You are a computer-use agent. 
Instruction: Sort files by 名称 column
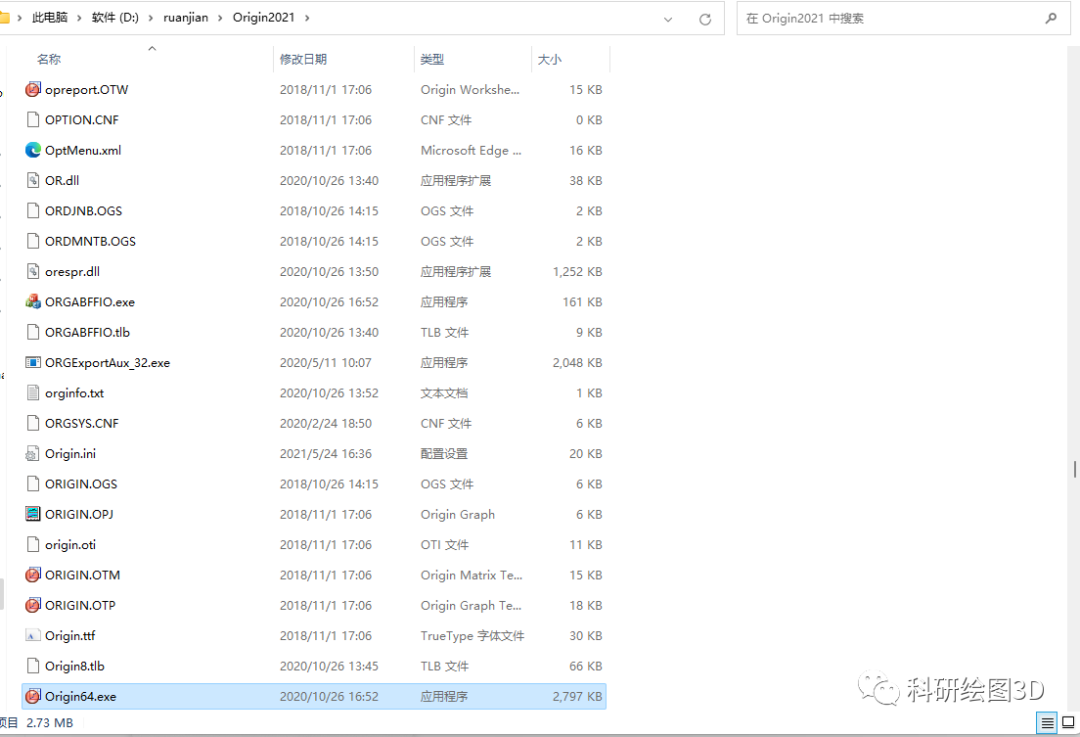pos(49,59)
